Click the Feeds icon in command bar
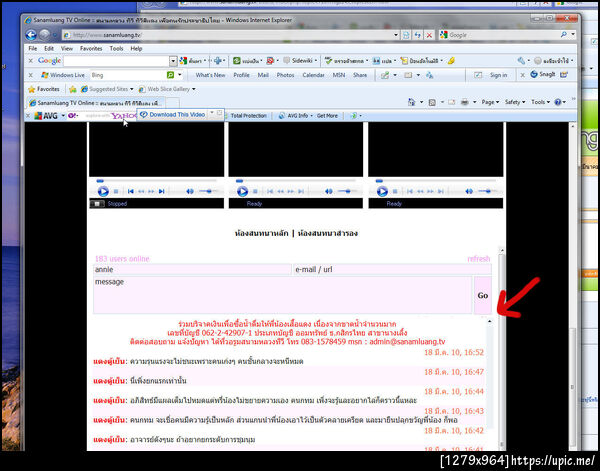 point(432,102)
